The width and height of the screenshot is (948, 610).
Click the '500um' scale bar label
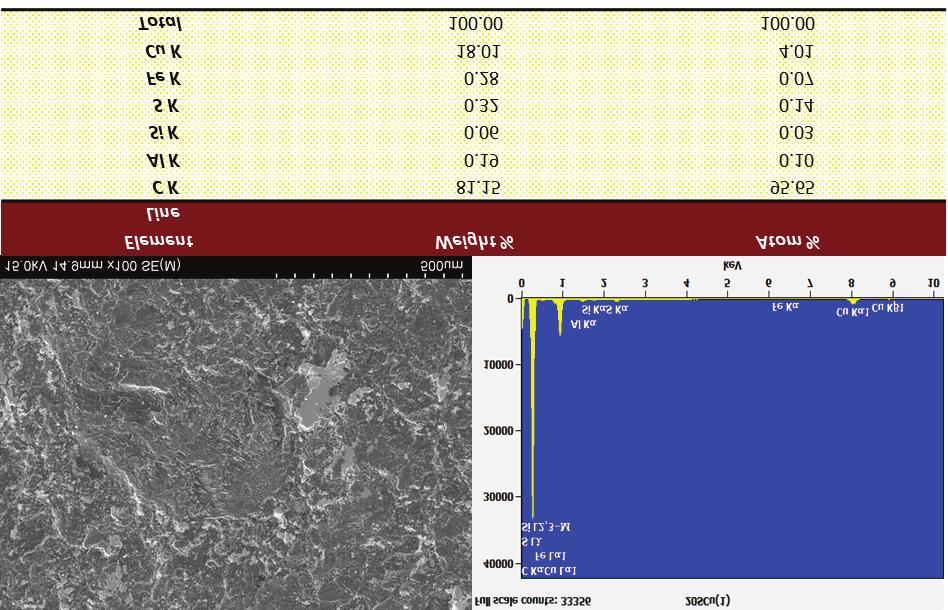click(x=442, y=265)
